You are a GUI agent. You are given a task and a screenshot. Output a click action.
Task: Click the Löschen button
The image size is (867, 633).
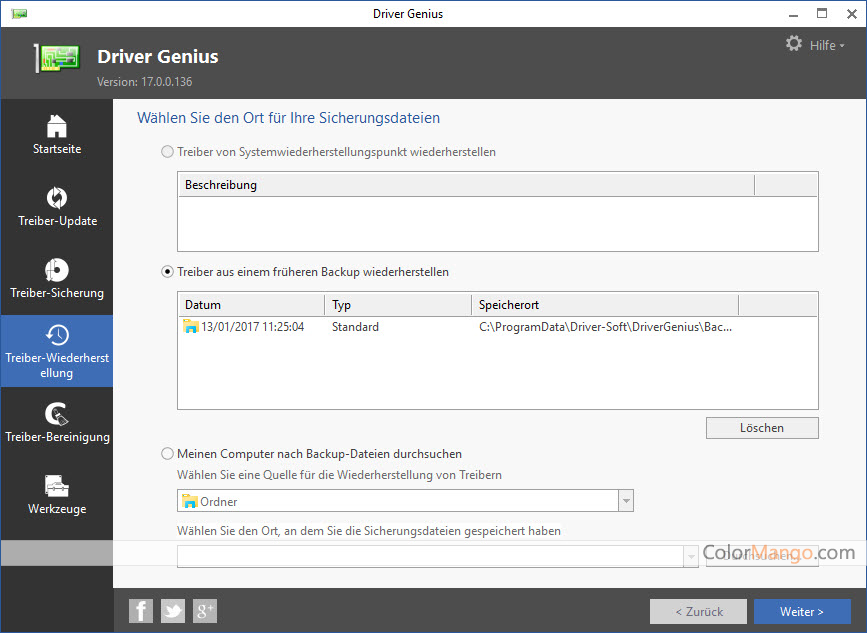[x=762, y=428]
